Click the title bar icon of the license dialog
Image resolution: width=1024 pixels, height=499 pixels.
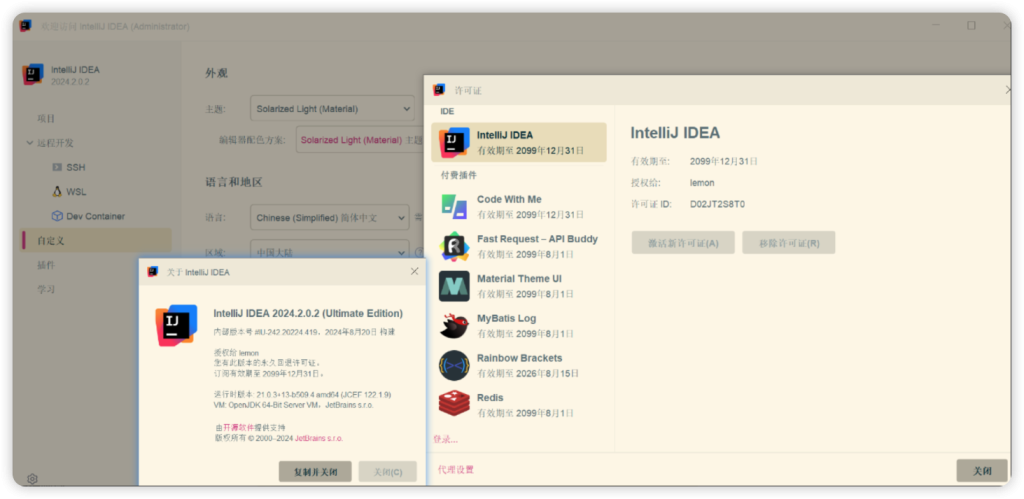point(440,89)
